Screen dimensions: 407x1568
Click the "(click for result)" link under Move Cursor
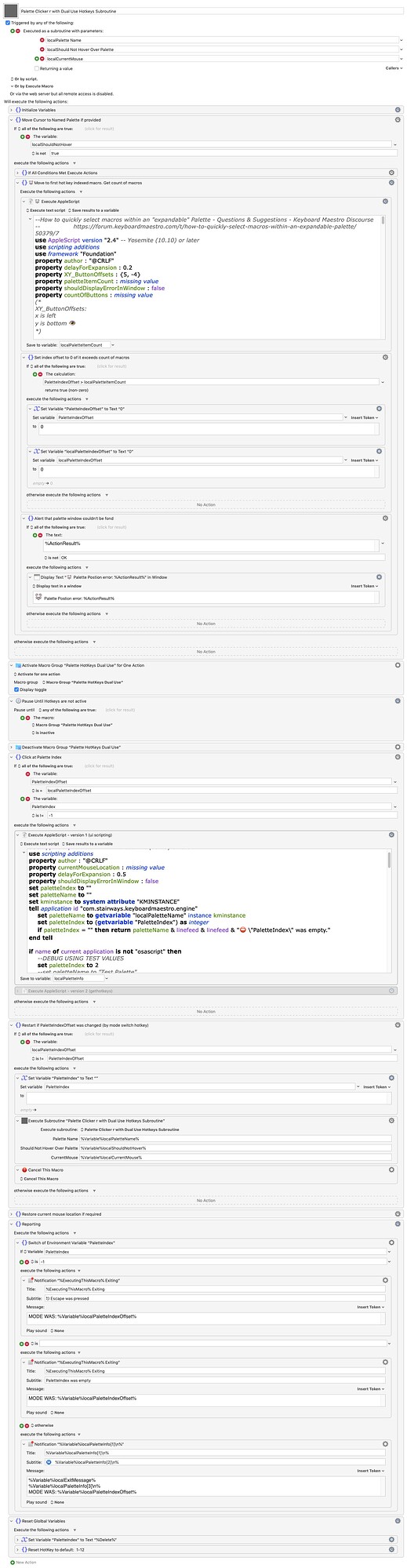click(x=99, y=128)
